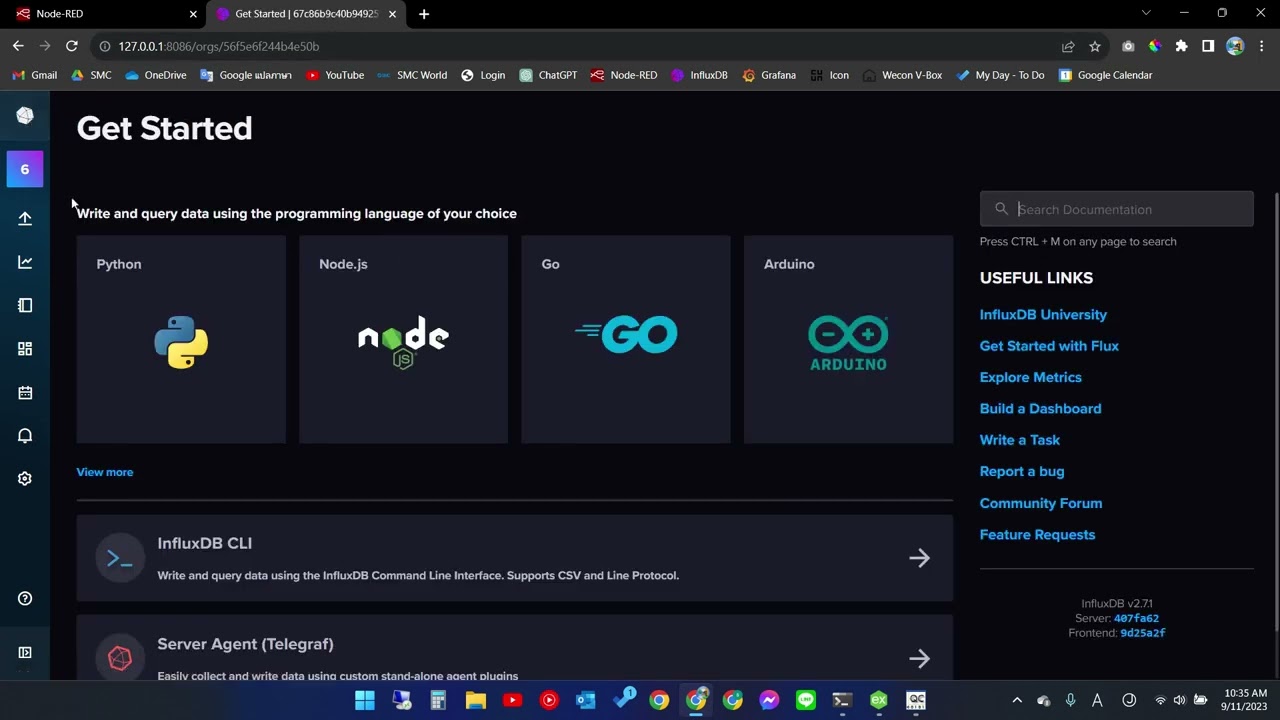The image size is (1280, 720).
Task: Select the Go language card
Action: click(626, 339)
